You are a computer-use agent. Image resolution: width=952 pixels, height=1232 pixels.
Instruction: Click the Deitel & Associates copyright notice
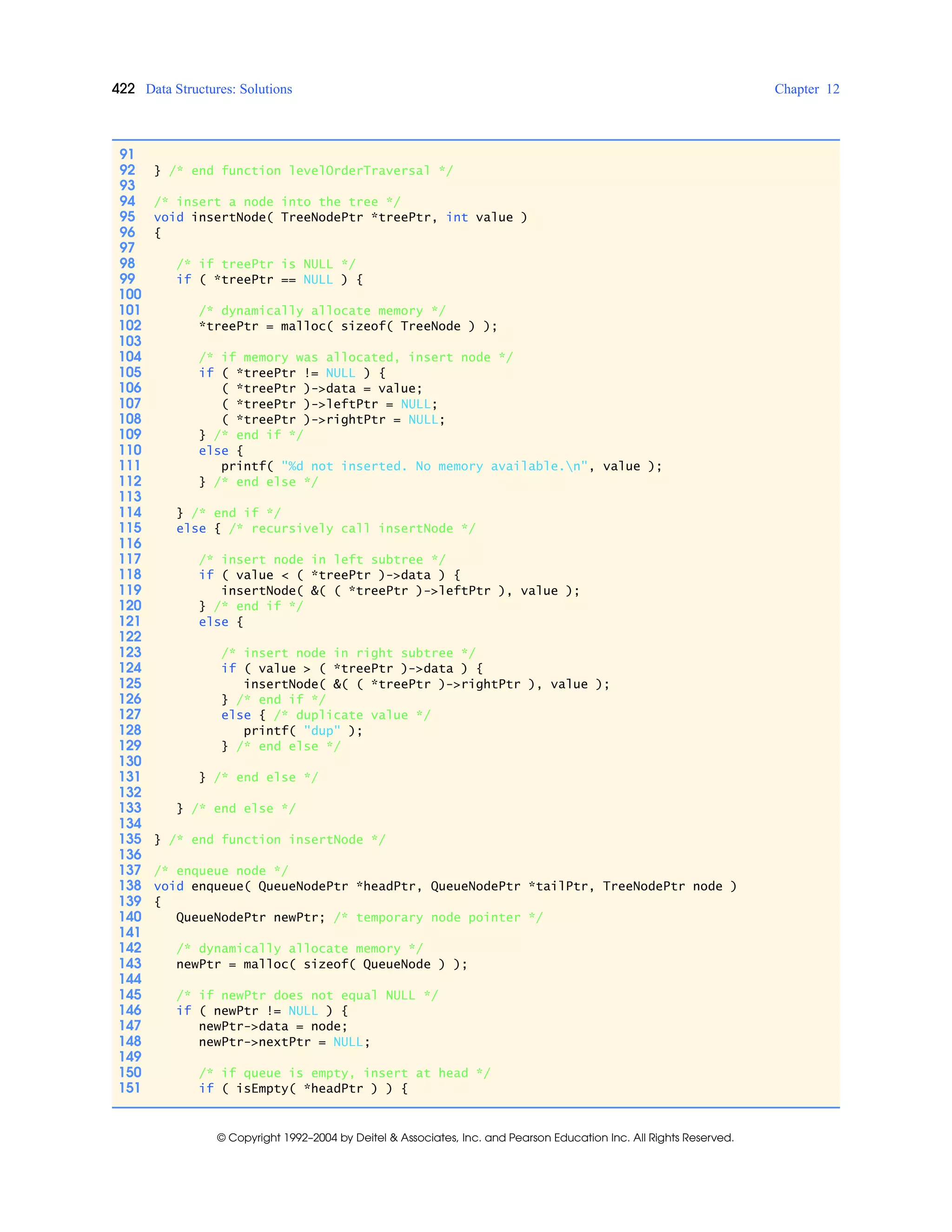tap(476, 1137)
